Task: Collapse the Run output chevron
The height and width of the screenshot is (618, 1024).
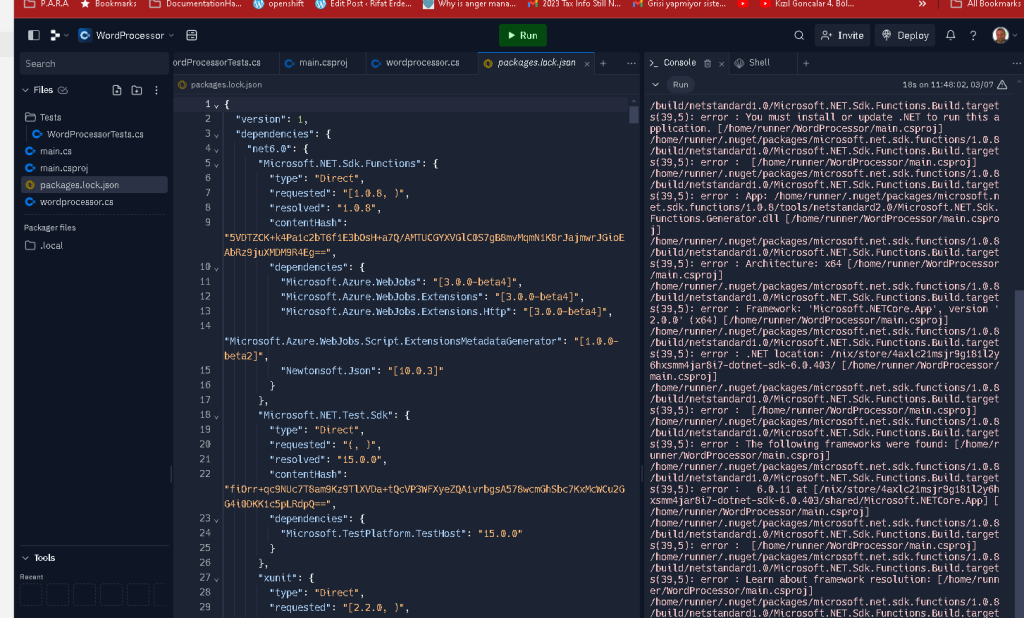Action: tap(655, 84)
